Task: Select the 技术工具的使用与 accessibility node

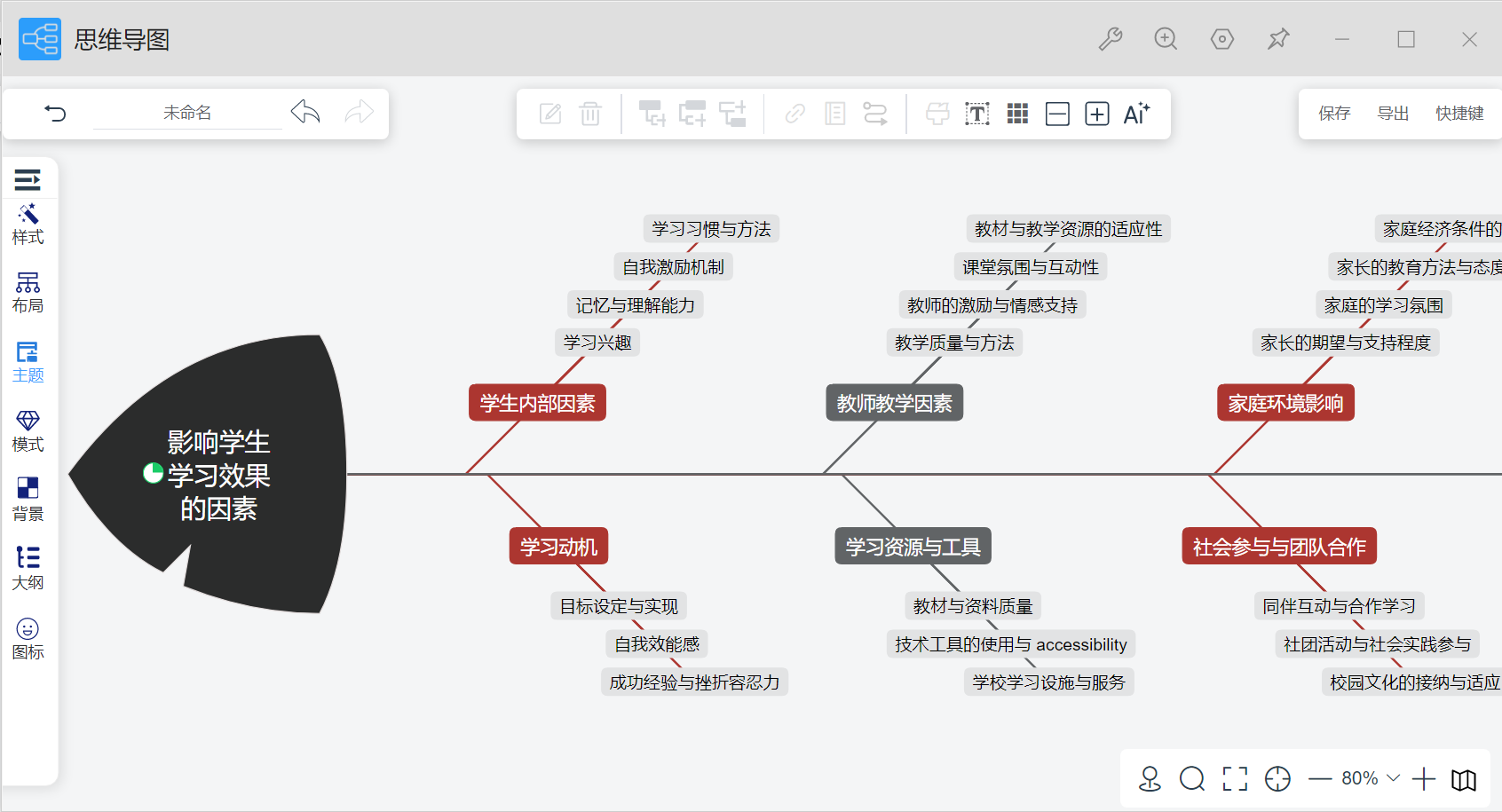Action: coord(1010,644)
